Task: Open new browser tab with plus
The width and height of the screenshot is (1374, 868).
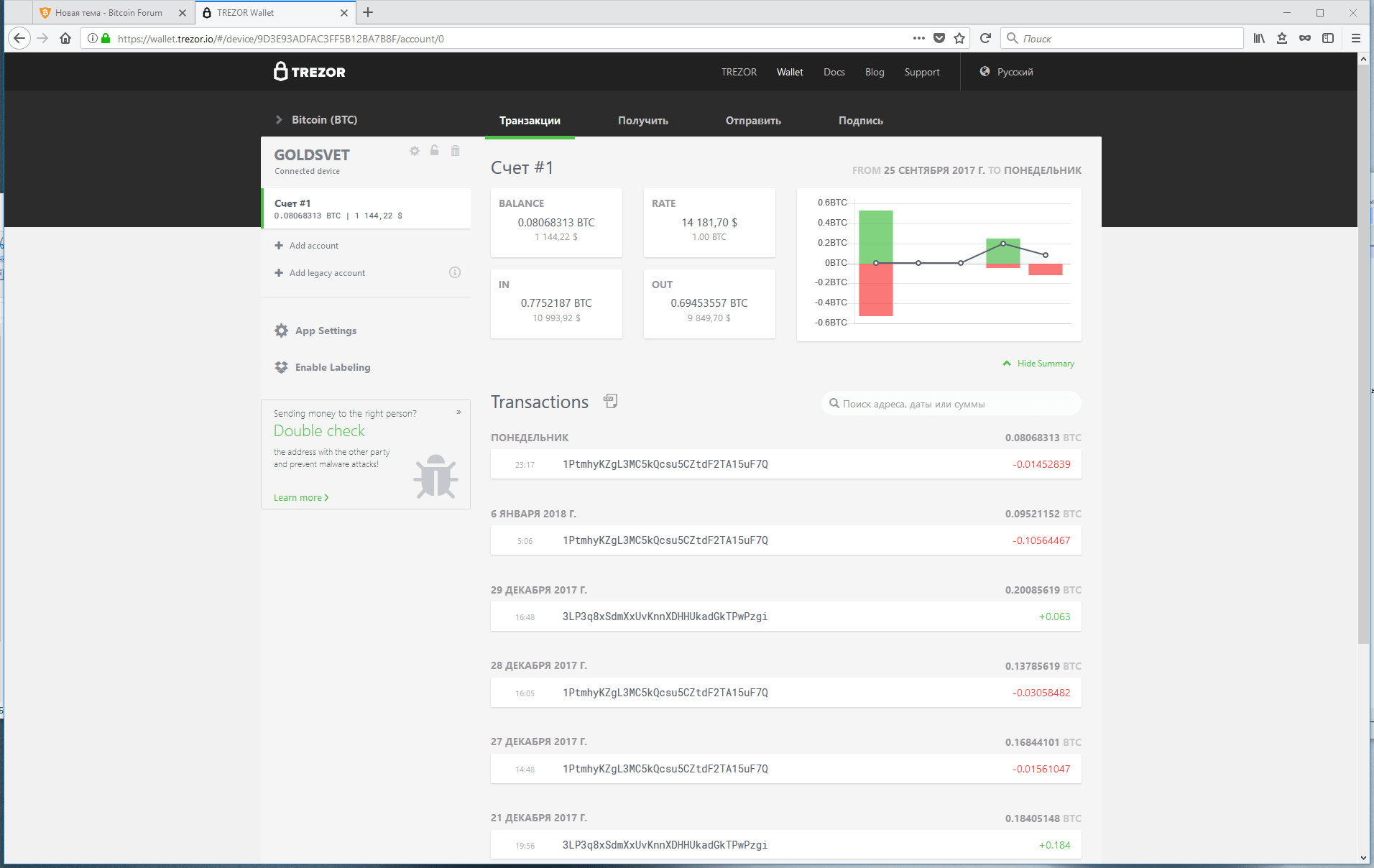Action: point(368,12)
